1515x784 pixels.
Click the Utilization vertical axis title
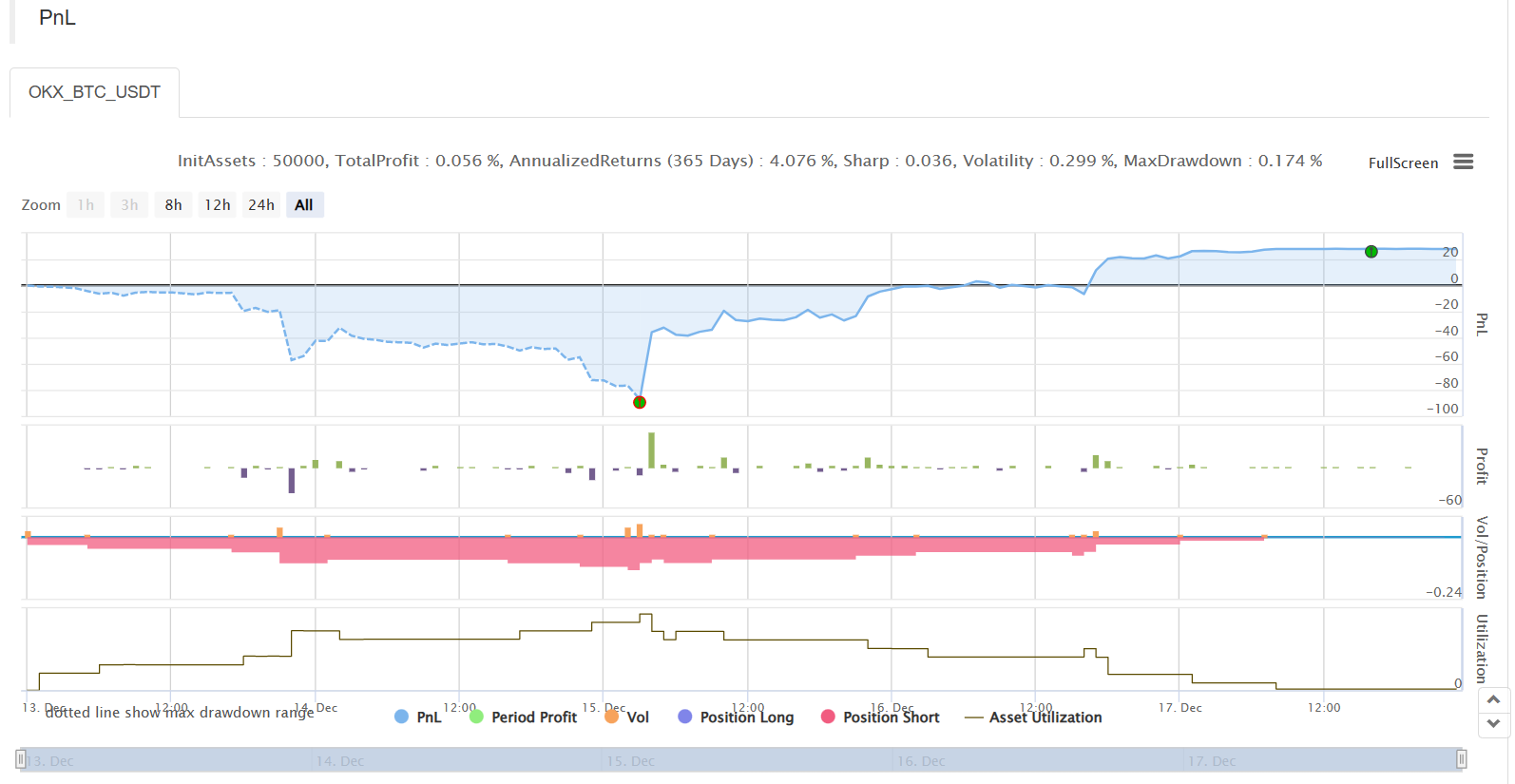[1482, 649]
